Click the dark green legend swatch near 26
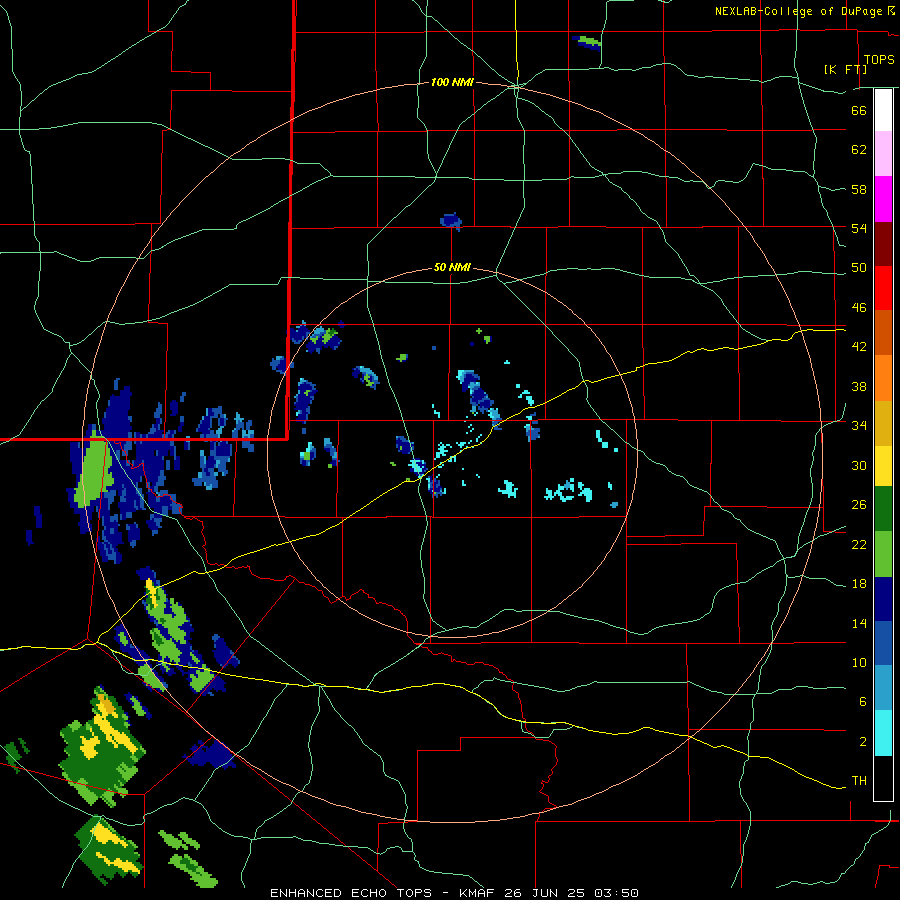Image resolution: width=900 pixels, height=900 pixels. click(883, 509)
